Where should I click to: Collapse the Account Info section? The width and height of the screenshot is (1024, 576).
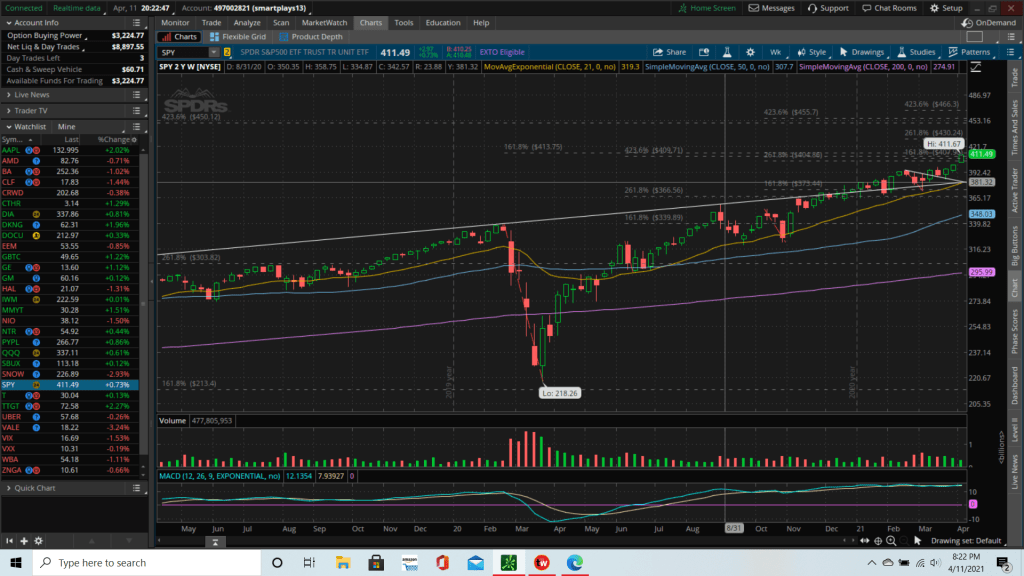tap(9, 22)
